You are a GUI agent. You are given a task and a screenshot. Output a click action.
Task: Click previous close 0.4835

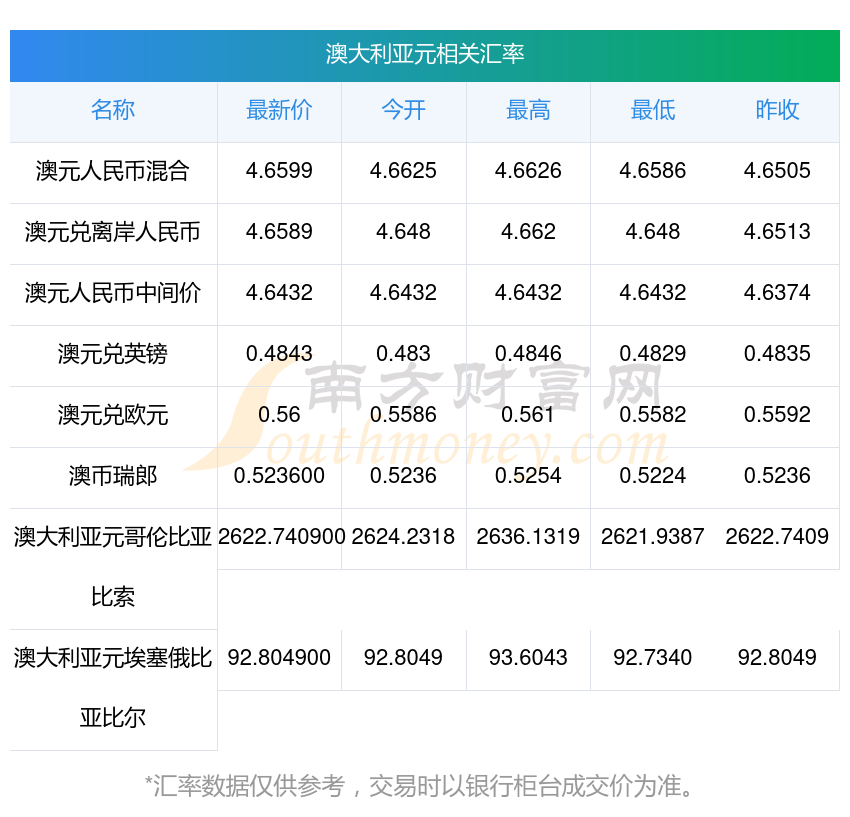pos(777,354)
